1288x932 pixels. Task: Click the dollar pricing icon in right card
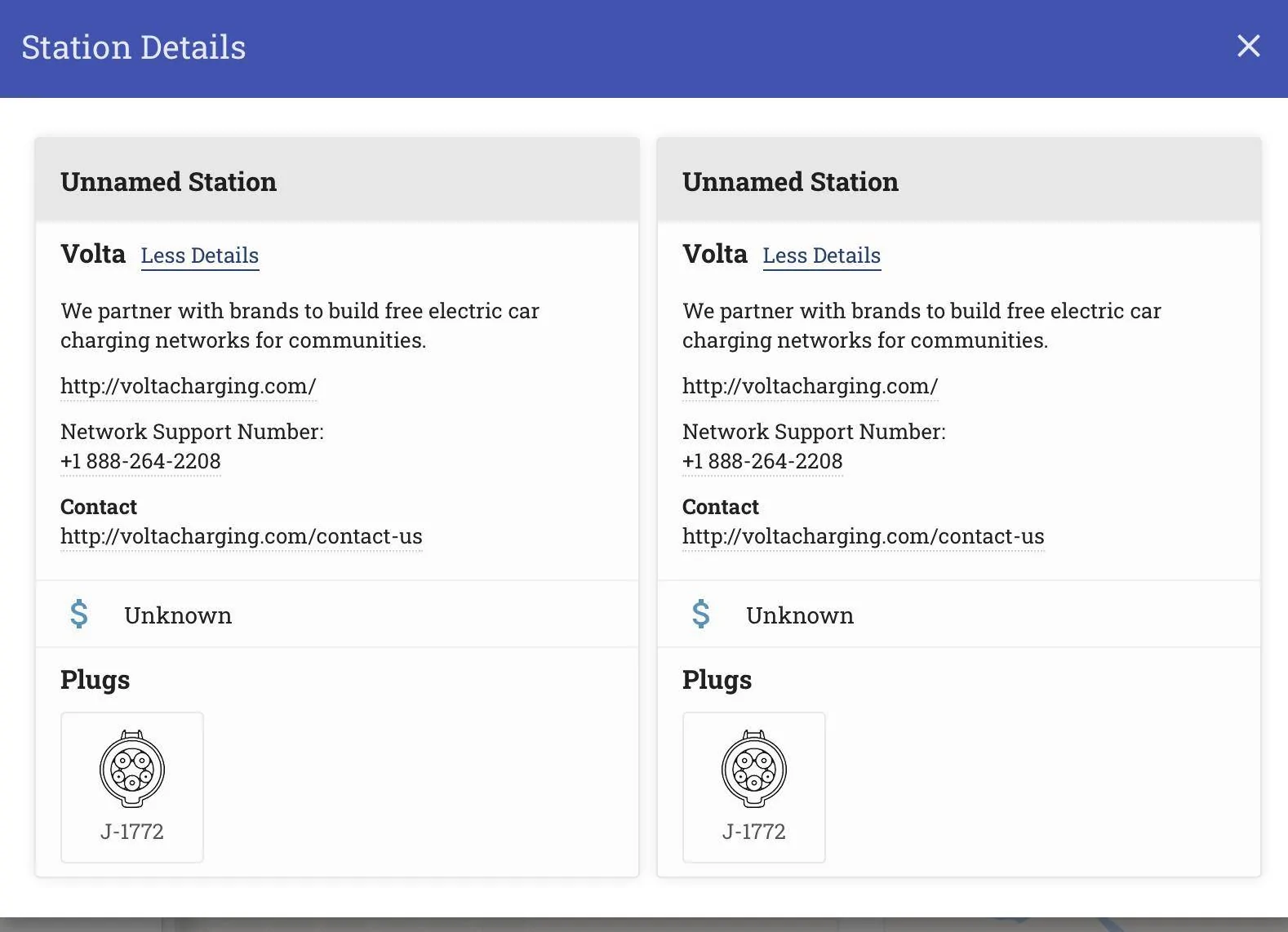pyautogui.click(x=701, y=615)
